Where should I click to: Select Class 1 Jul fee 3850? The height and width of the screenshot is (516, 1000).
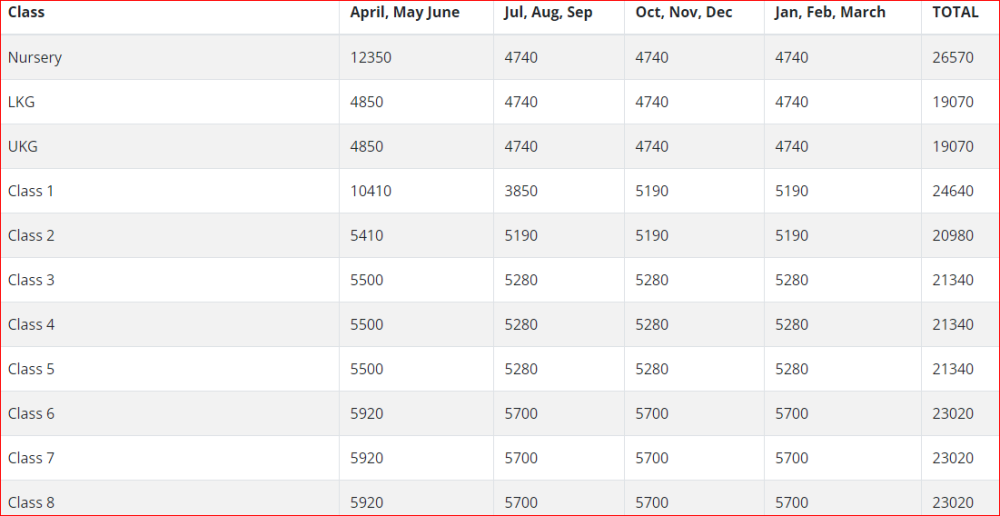click(x=521, y=191)
